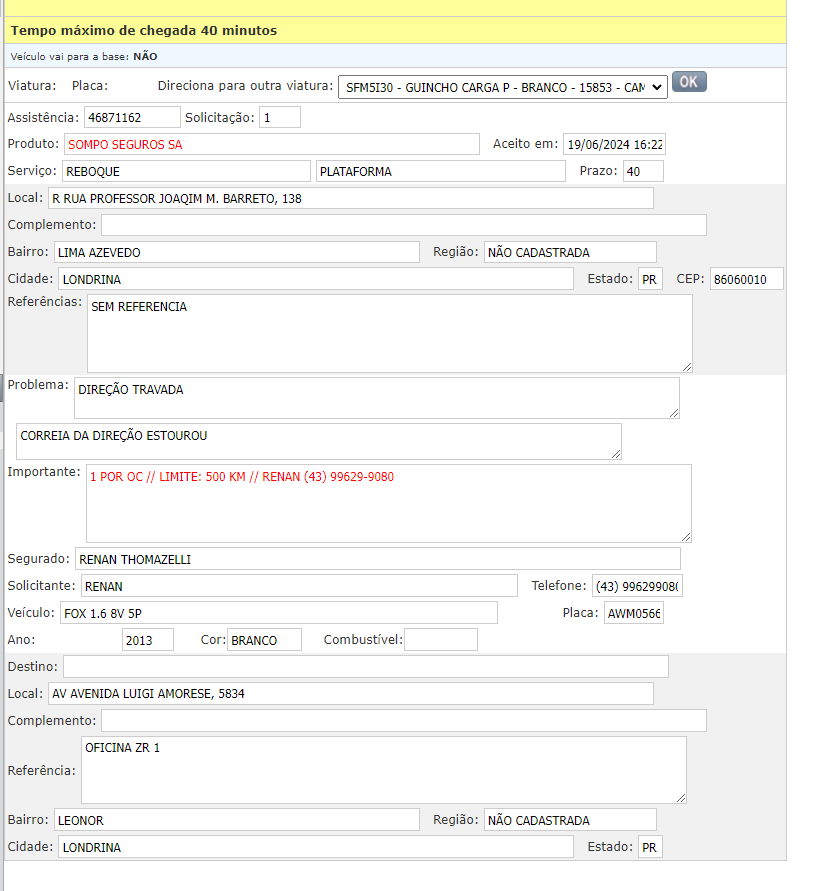The width and height of the screenshot is (832, 891).
Task: Click the Assistência field 46871162
Action: [x=132, y=118]
